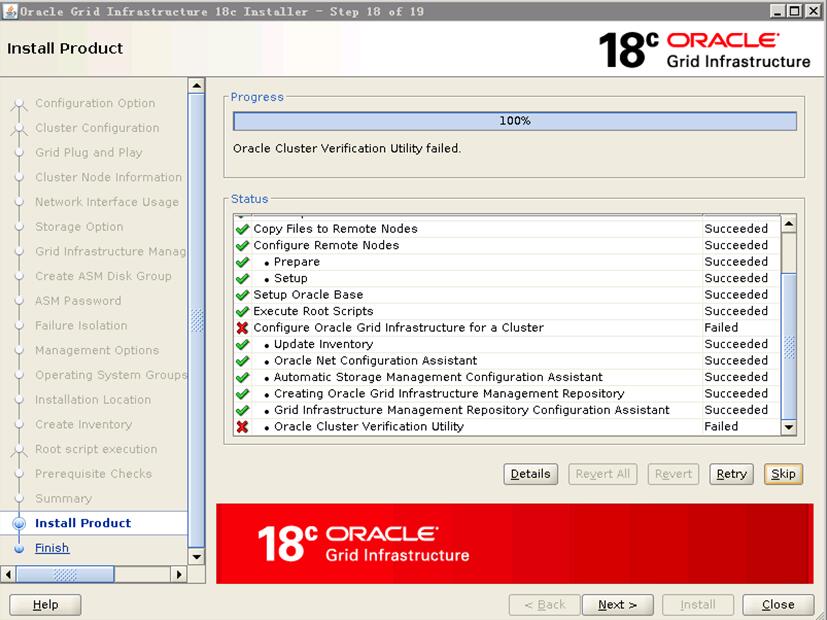Click the green check icon beside the Setup step
Screen dimensions: 827x620
[x=242, y=278]
